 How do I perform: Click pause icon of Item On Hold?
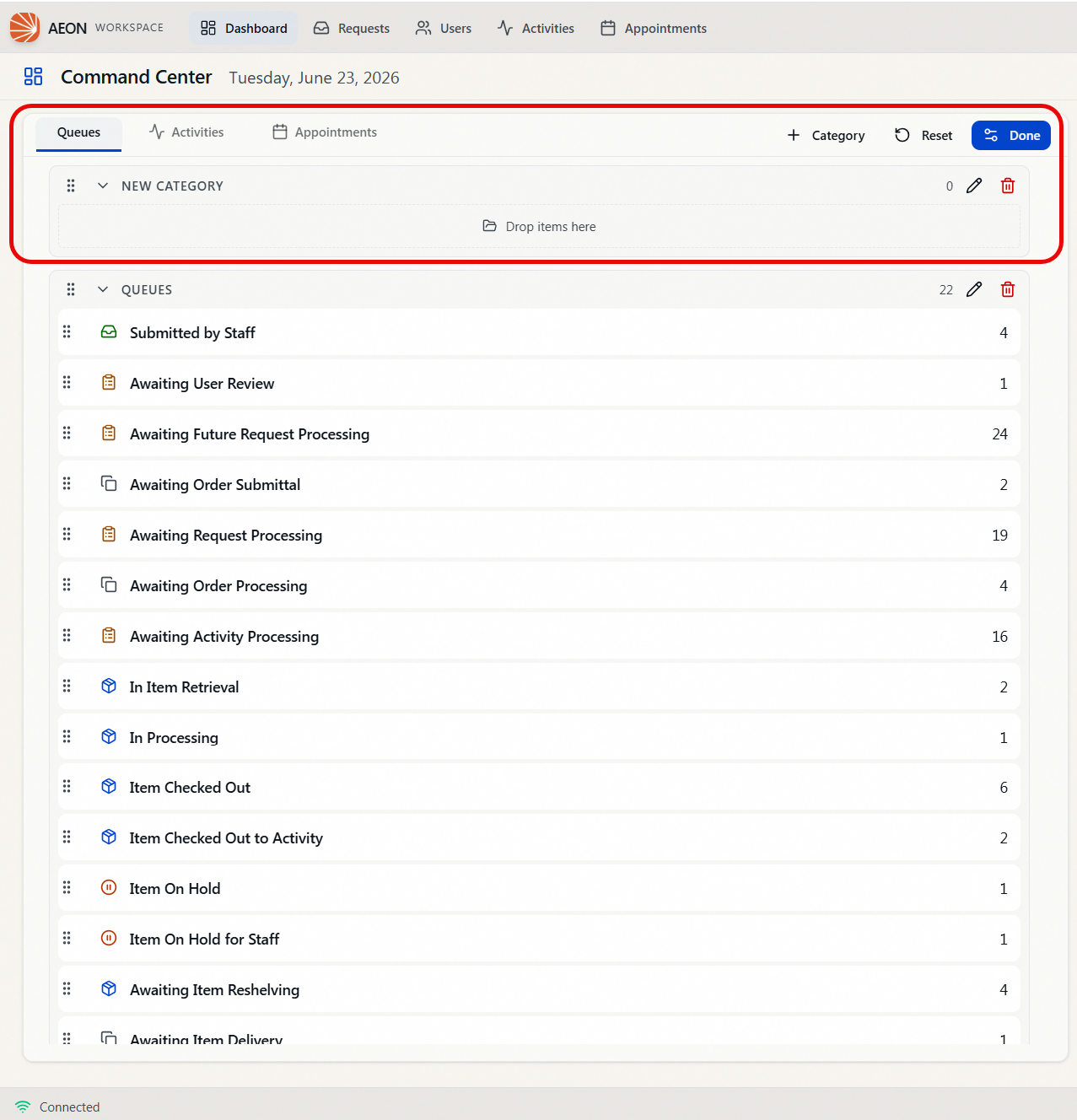tap(109, 888)
